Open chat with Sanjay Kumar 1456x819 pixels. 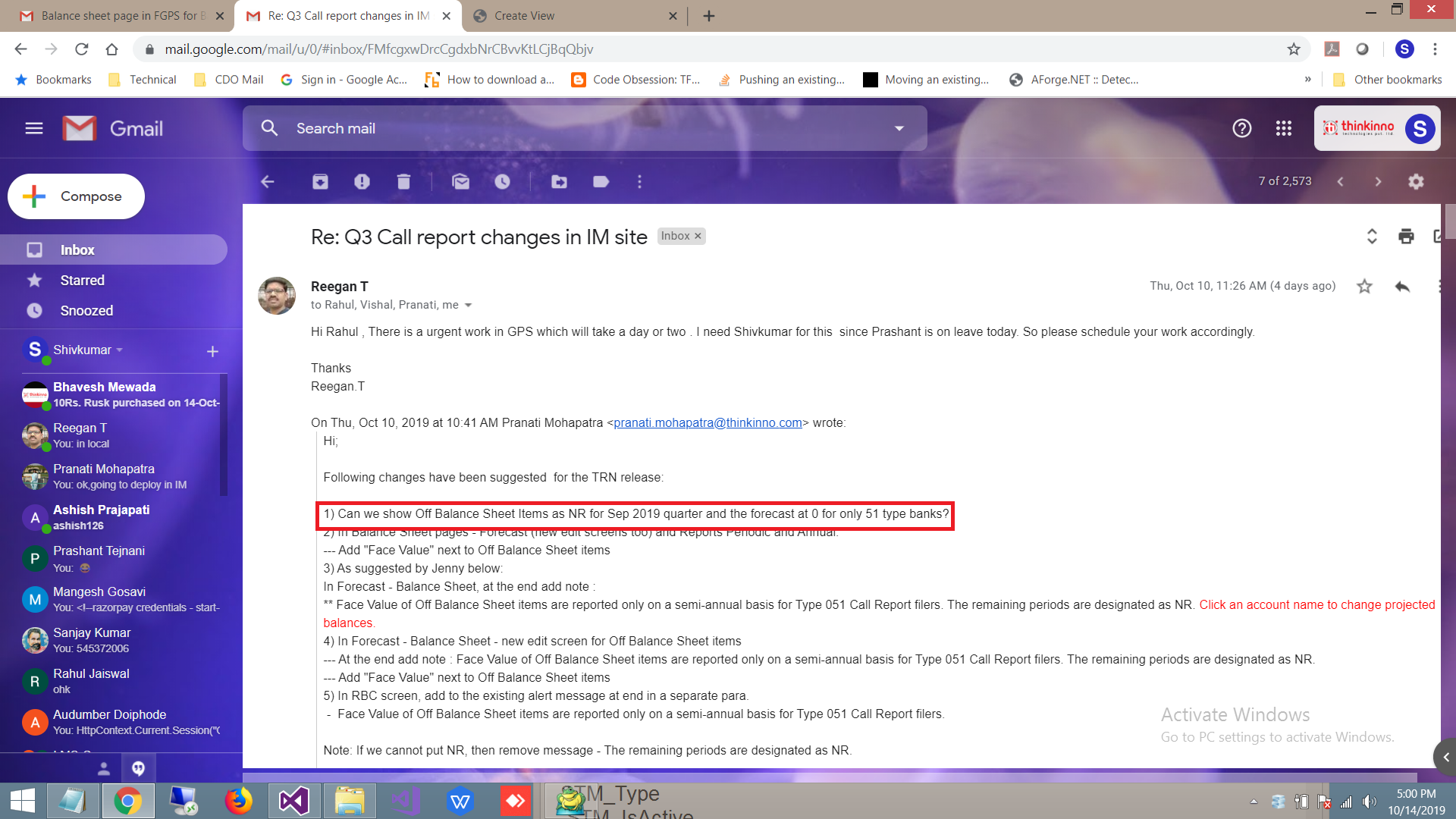[x=121, y=640]
